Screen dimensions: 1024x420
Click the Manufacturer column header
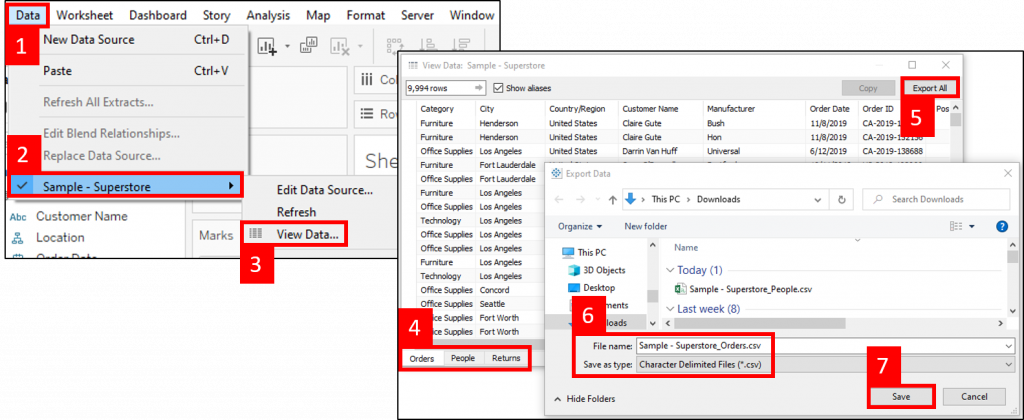[731, 109]
